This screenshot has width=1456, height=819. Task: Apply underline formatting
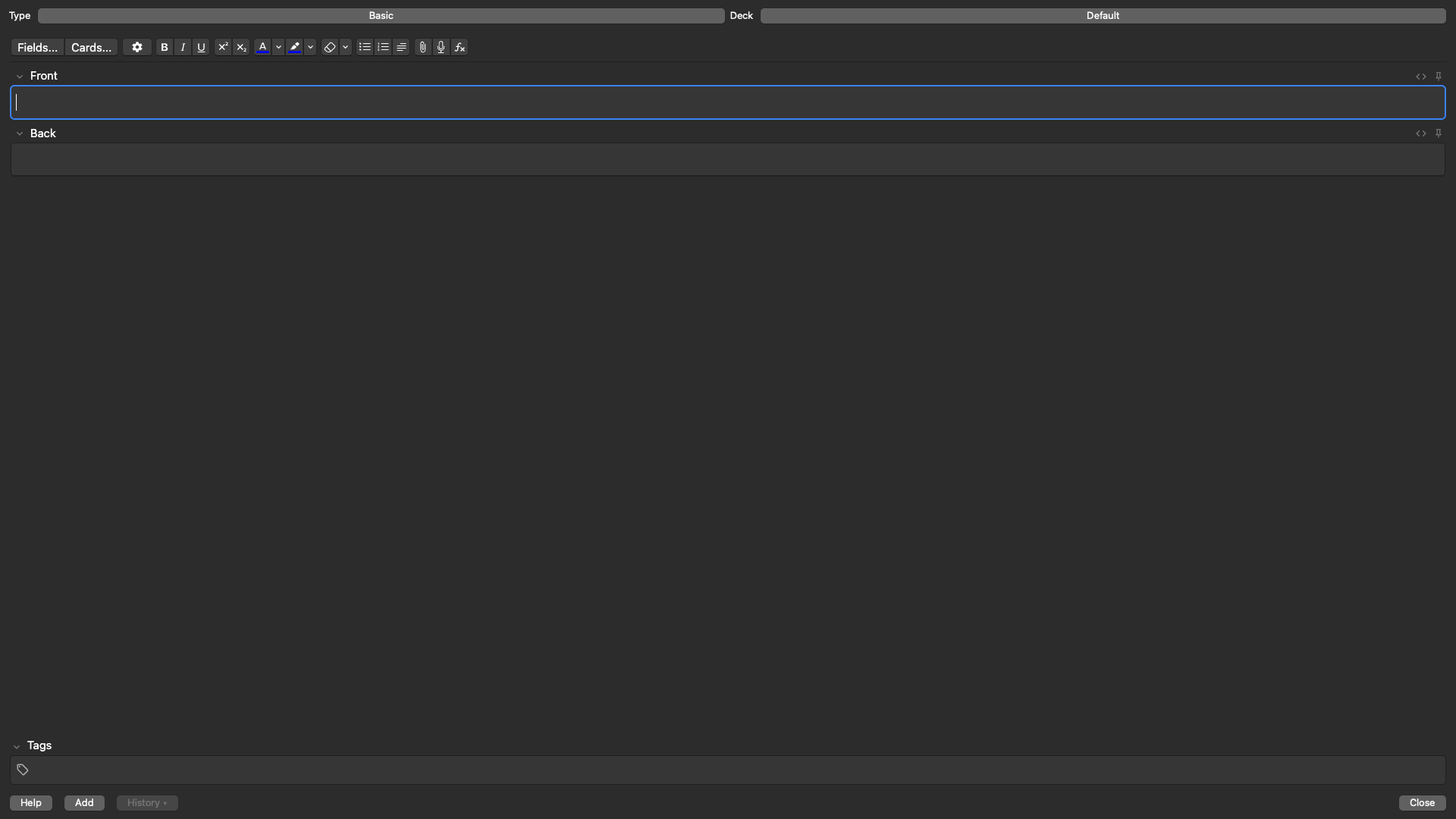click(x=201, y=47)
